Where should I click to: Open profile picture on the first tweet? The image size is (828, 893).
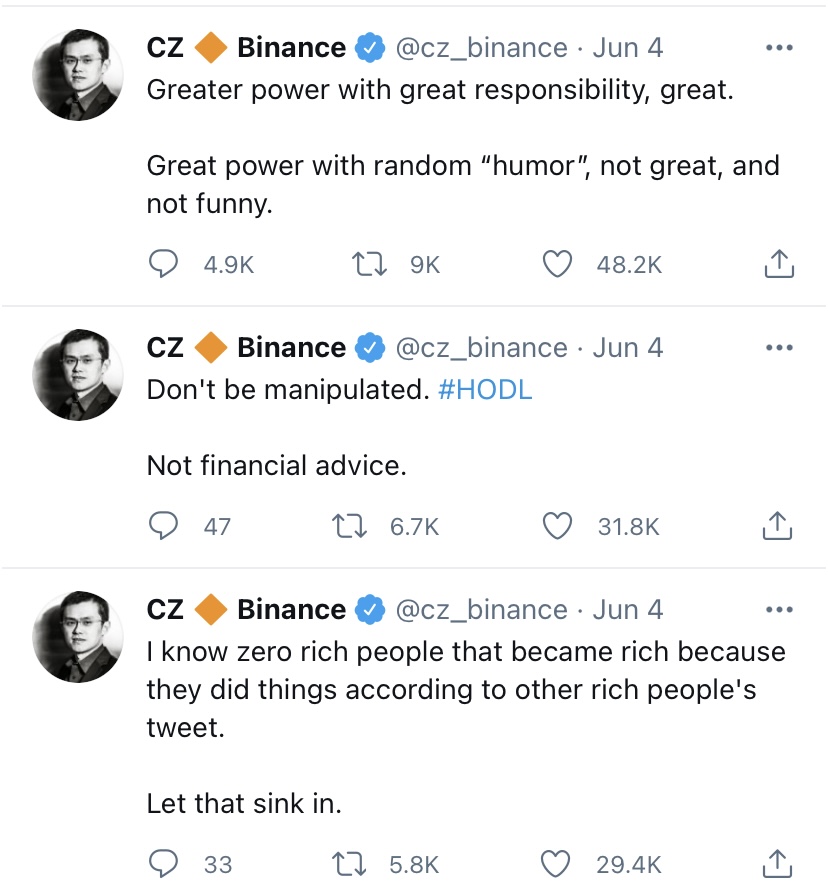[78, 75]
